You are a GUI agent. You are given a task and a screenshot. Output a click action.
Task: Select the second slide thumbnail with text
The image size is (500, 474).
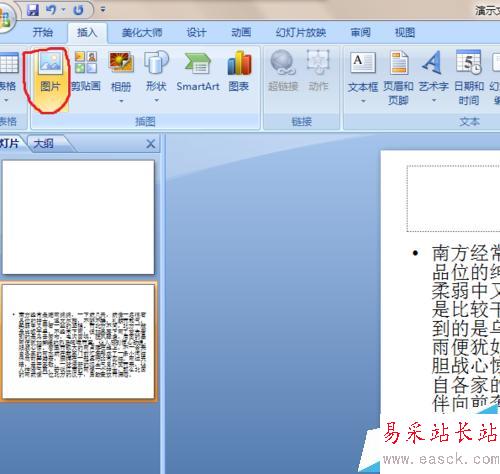pyautogui.click(x=78, y=341)
